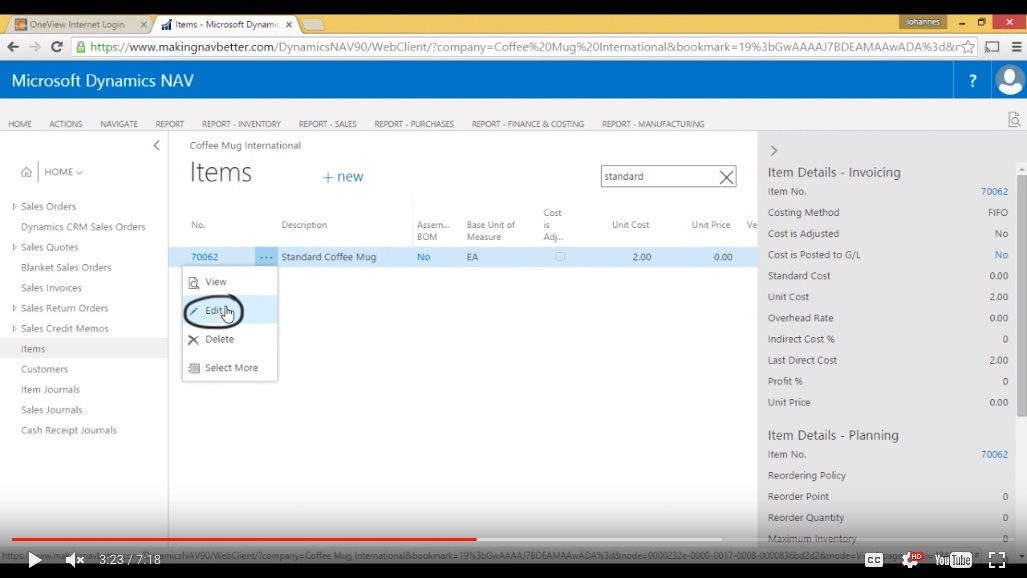Choose Select More from the context menu
1027x578 pixels.
click(x=229, y=368)
